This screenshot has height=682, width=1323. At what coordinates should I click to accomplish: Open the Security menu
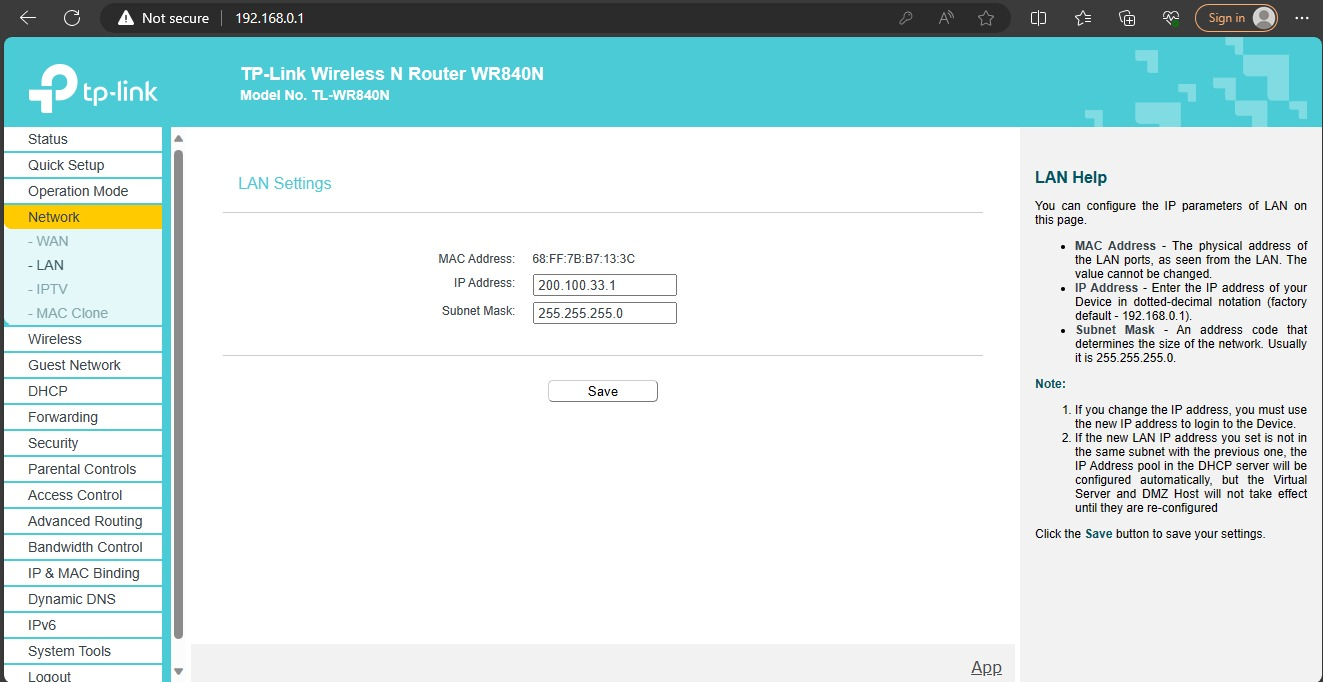(x=83, y=443)
